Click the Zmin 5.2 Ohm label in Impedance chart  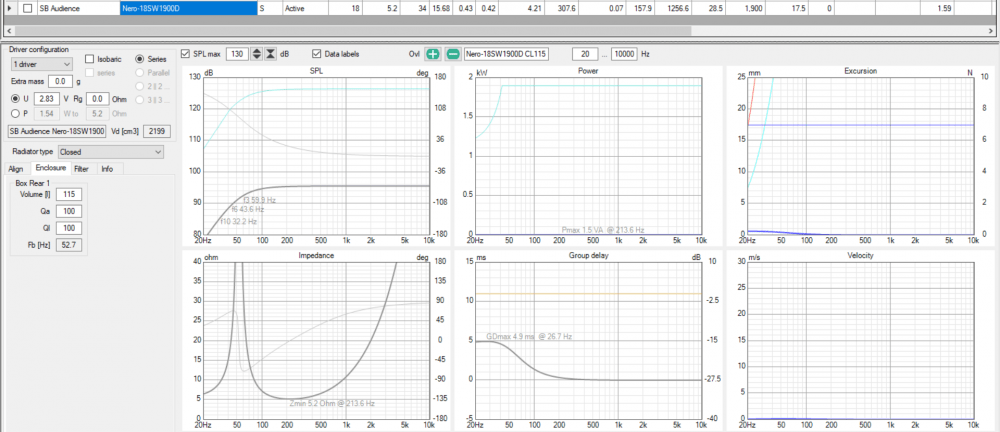pyautogui.click(x=332, y=403)
